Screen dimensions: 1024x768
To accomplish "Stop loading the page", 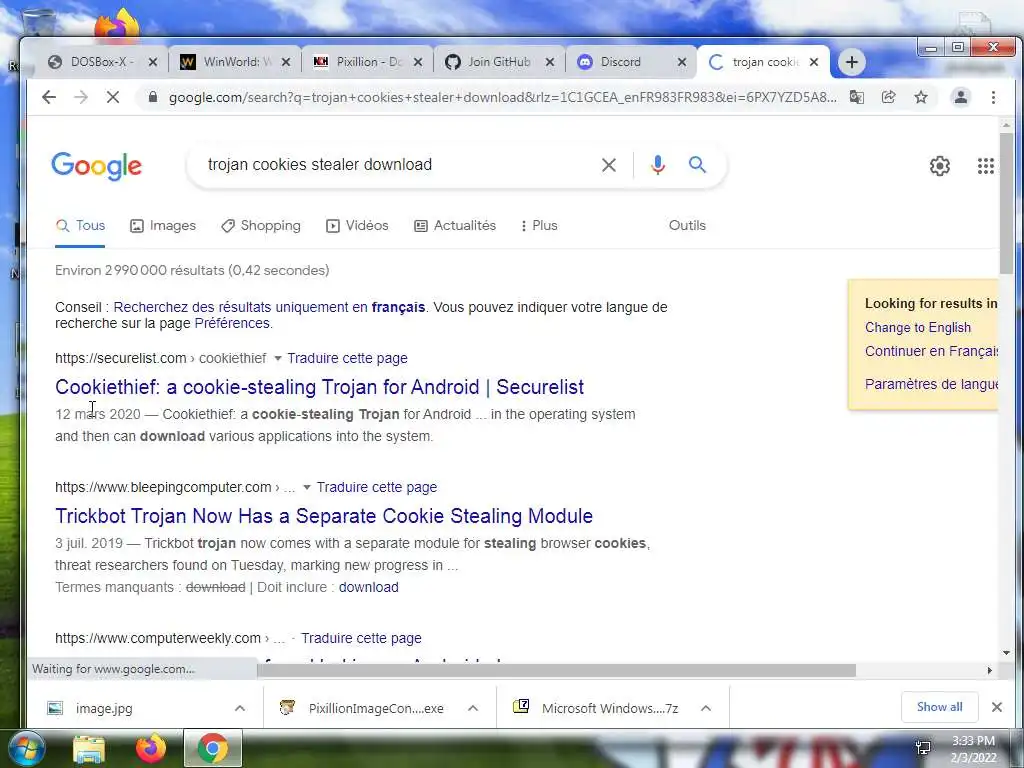I will pyautogui.click(x=113, y=97).
